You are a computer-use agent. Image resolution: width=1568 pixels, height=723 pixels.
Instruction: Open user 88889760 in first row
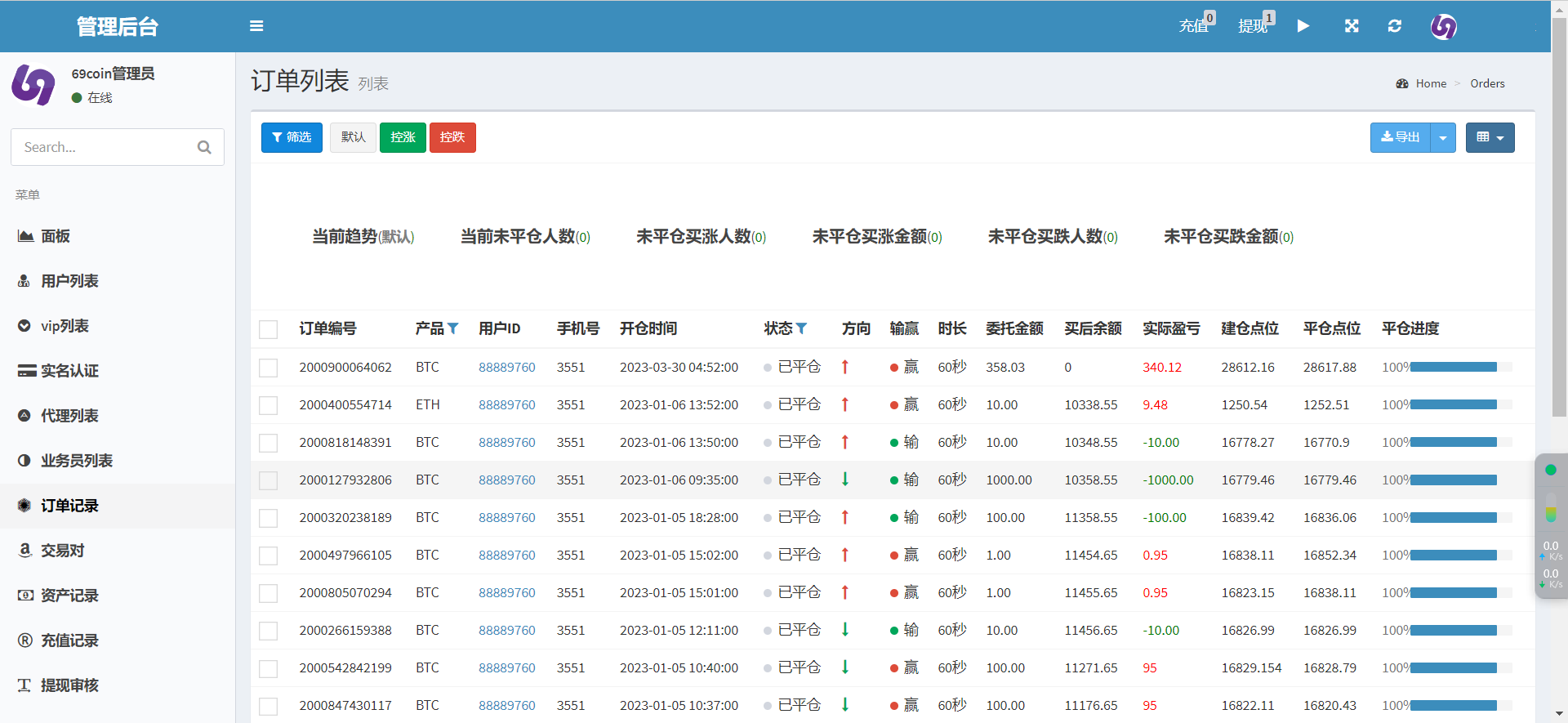[x=507, y=368]
